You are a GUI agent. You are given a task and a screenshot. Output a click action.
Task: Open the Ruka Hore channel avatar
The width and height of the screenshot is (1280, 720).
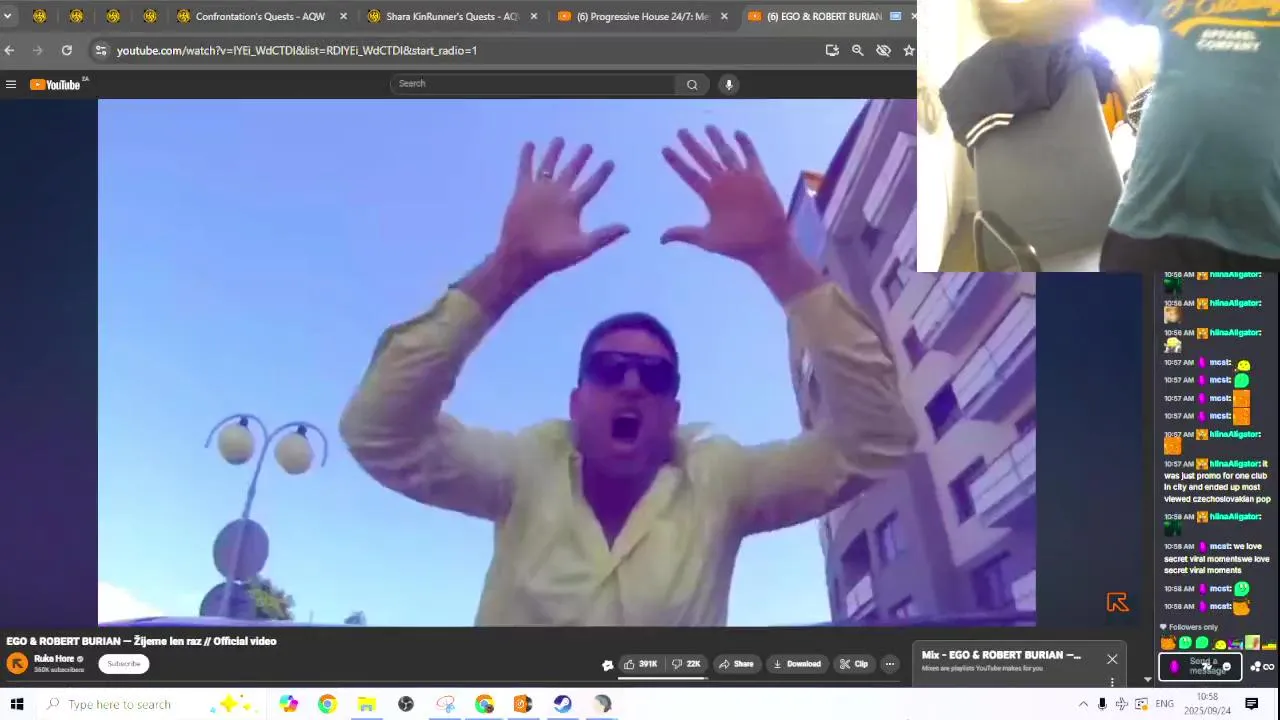click(17, 663)
